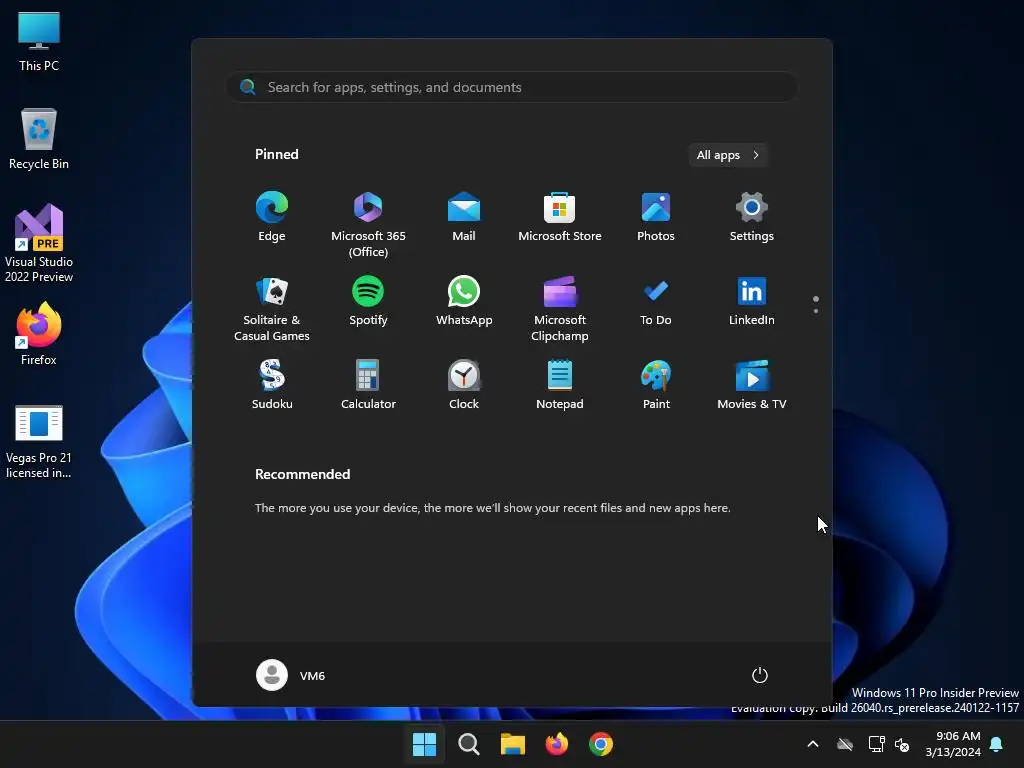Open the clock and date flyout
The image size is (1024, 768).
pyautogui.click(x=953, y=744)
